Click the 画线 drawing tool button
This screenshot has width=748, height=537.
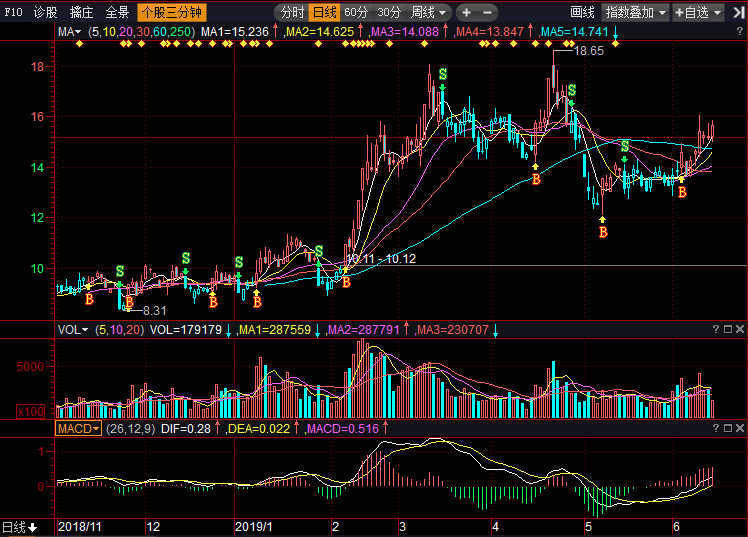[x=582, y=12]
